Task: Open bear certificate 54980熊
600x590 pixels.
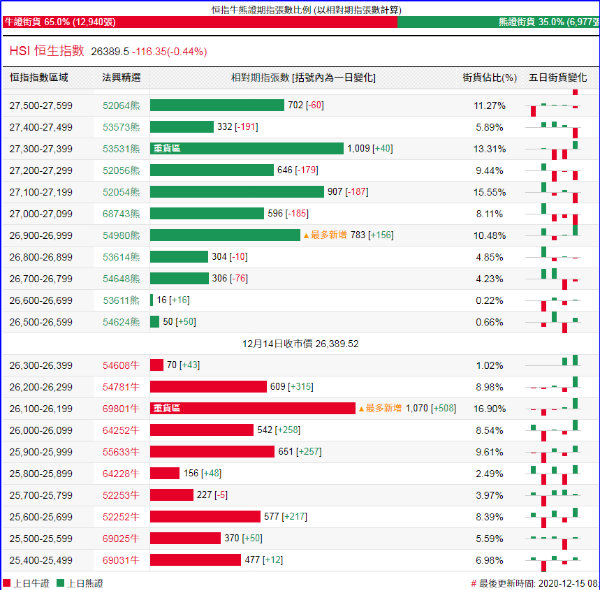Action: click(121, 235)
